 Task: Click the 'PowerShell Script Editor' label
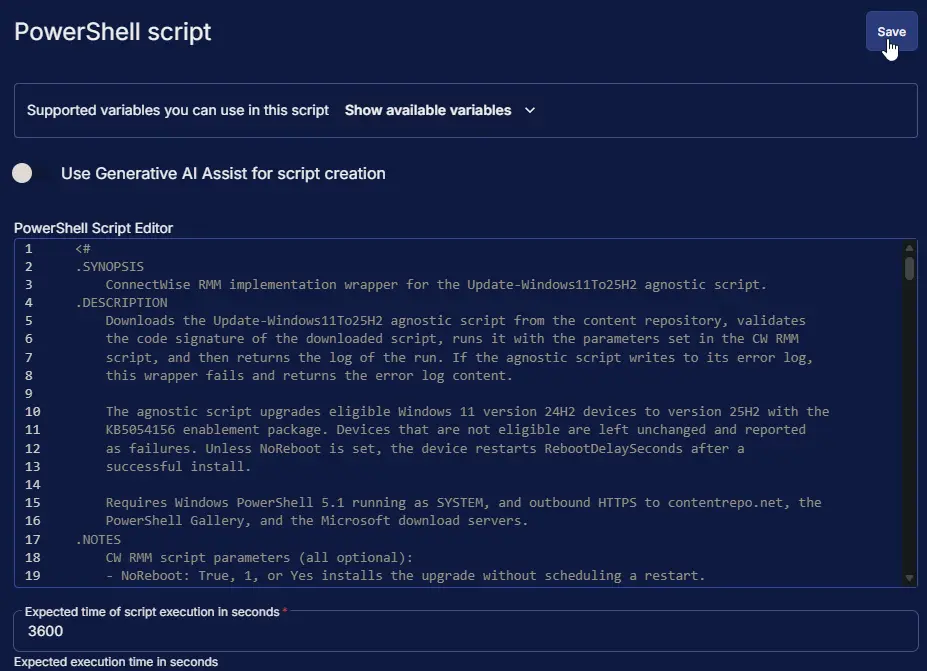coord(93,228)
